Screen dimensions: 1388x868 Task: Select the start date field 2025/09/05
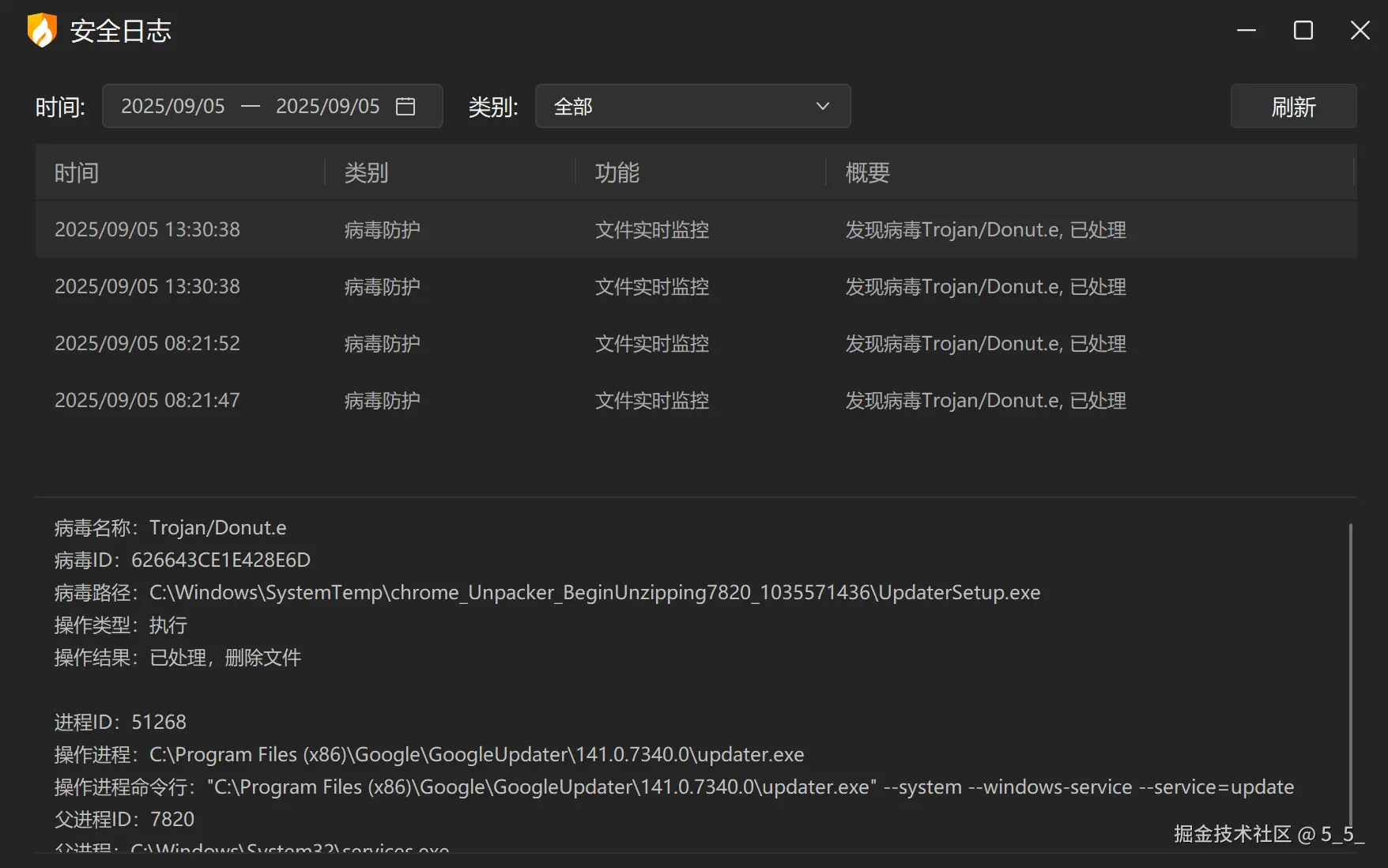click(174, 106)
